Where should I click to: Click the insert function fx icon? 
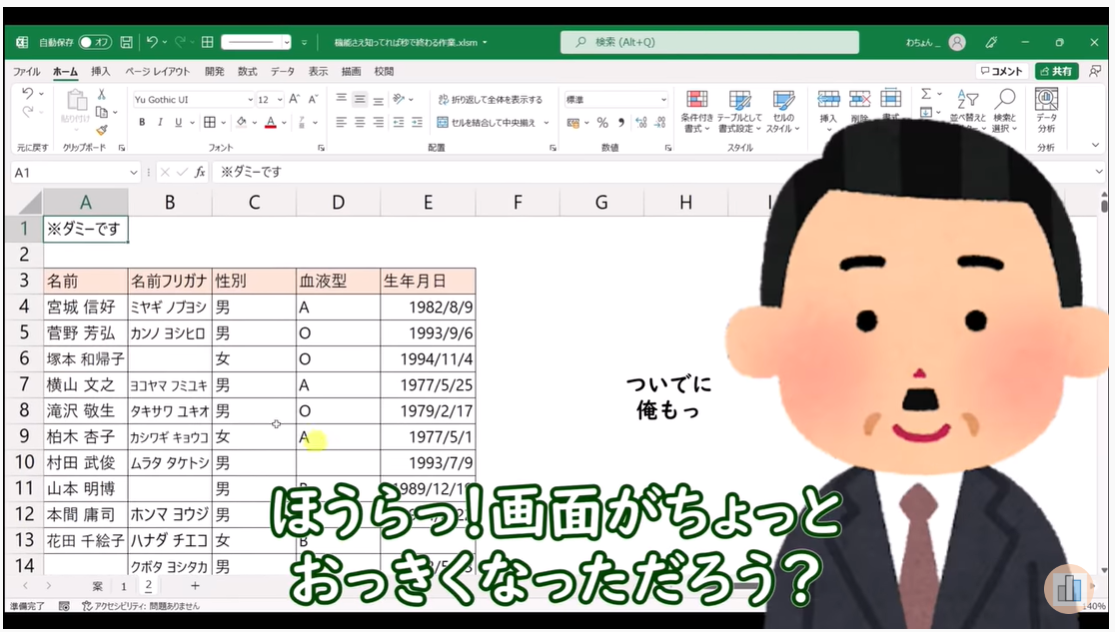(200, 172)
